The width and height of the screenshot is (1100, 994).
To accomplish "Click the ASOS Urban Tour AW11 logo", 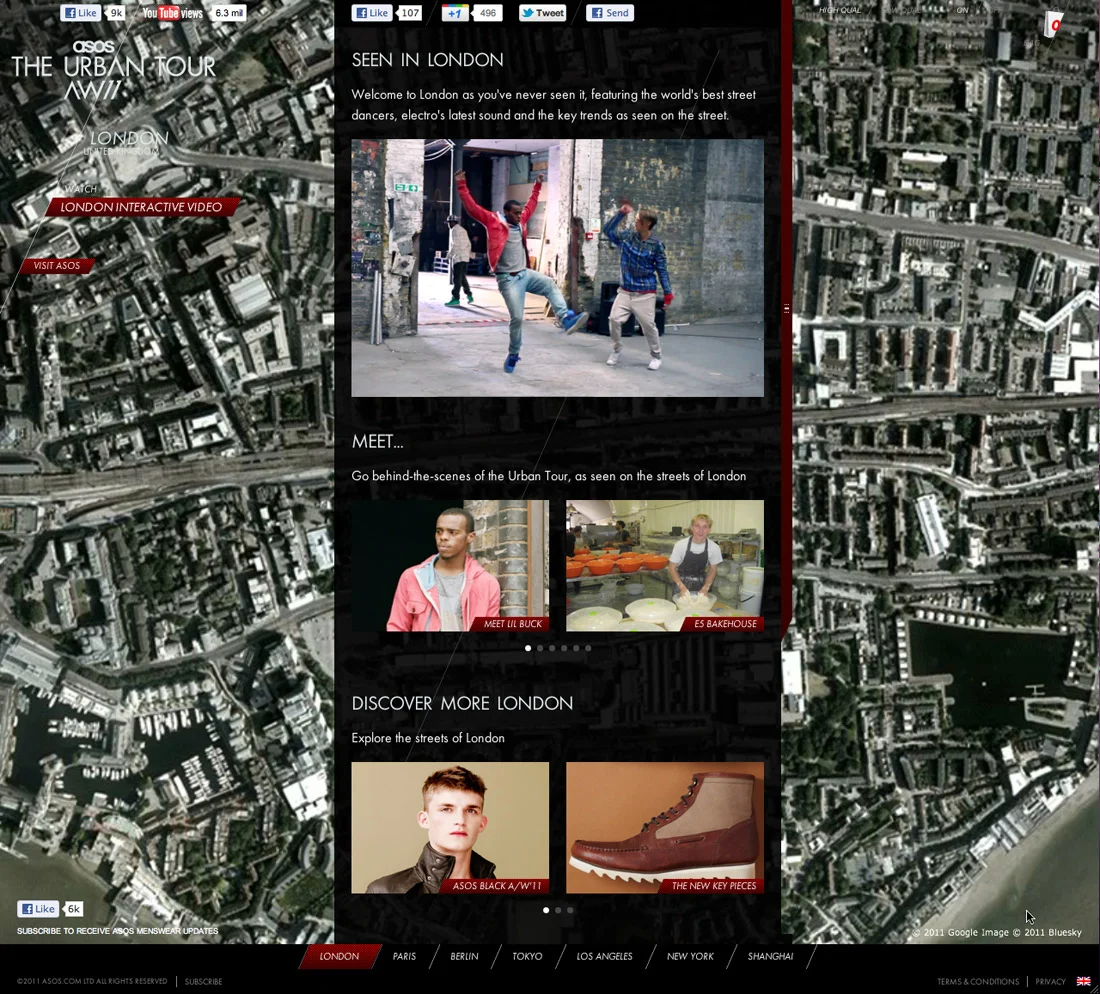I will (x=114, y=70).
